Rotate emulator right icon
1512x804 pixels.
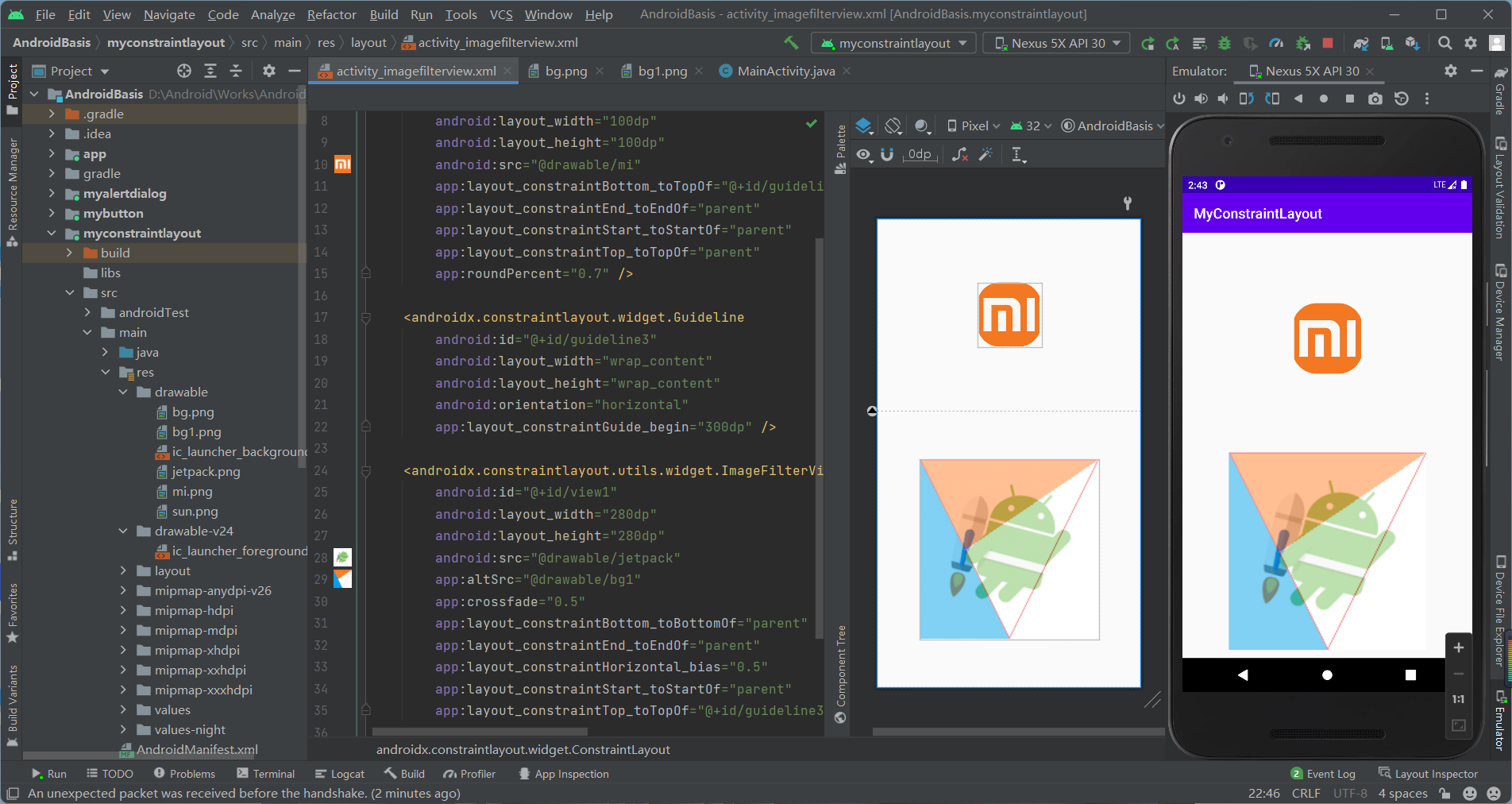pyautogui.click(x=1272, y=99)
